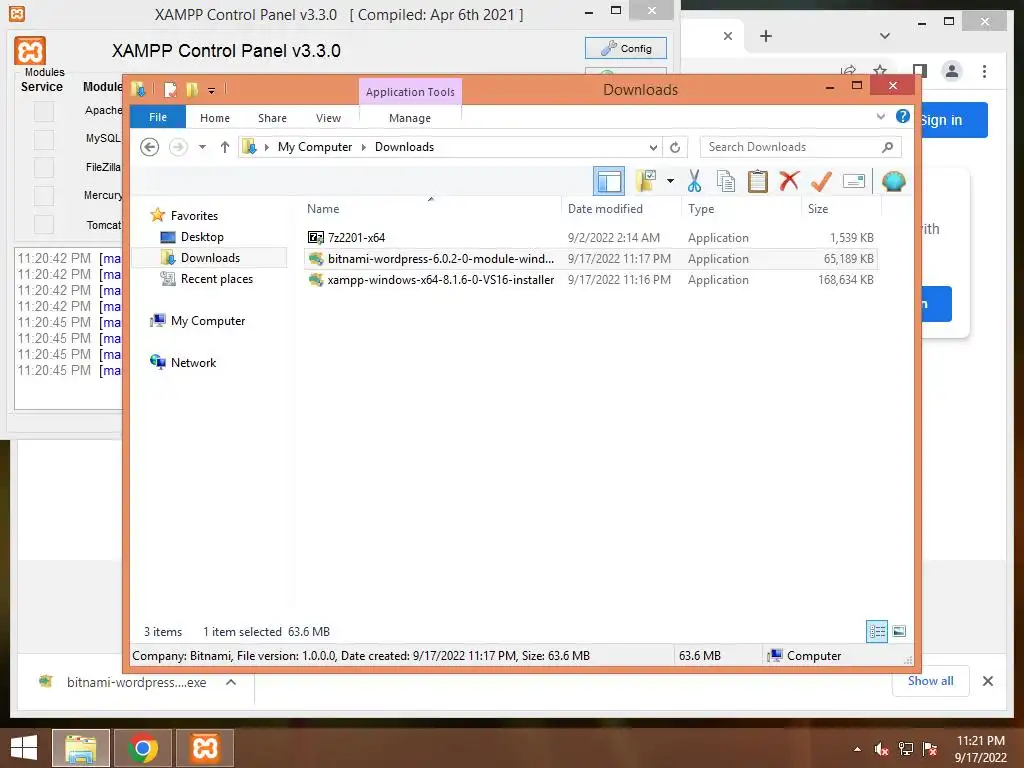Open the Share ribbon tab
1024x768 pixels.
click(272, 118)
